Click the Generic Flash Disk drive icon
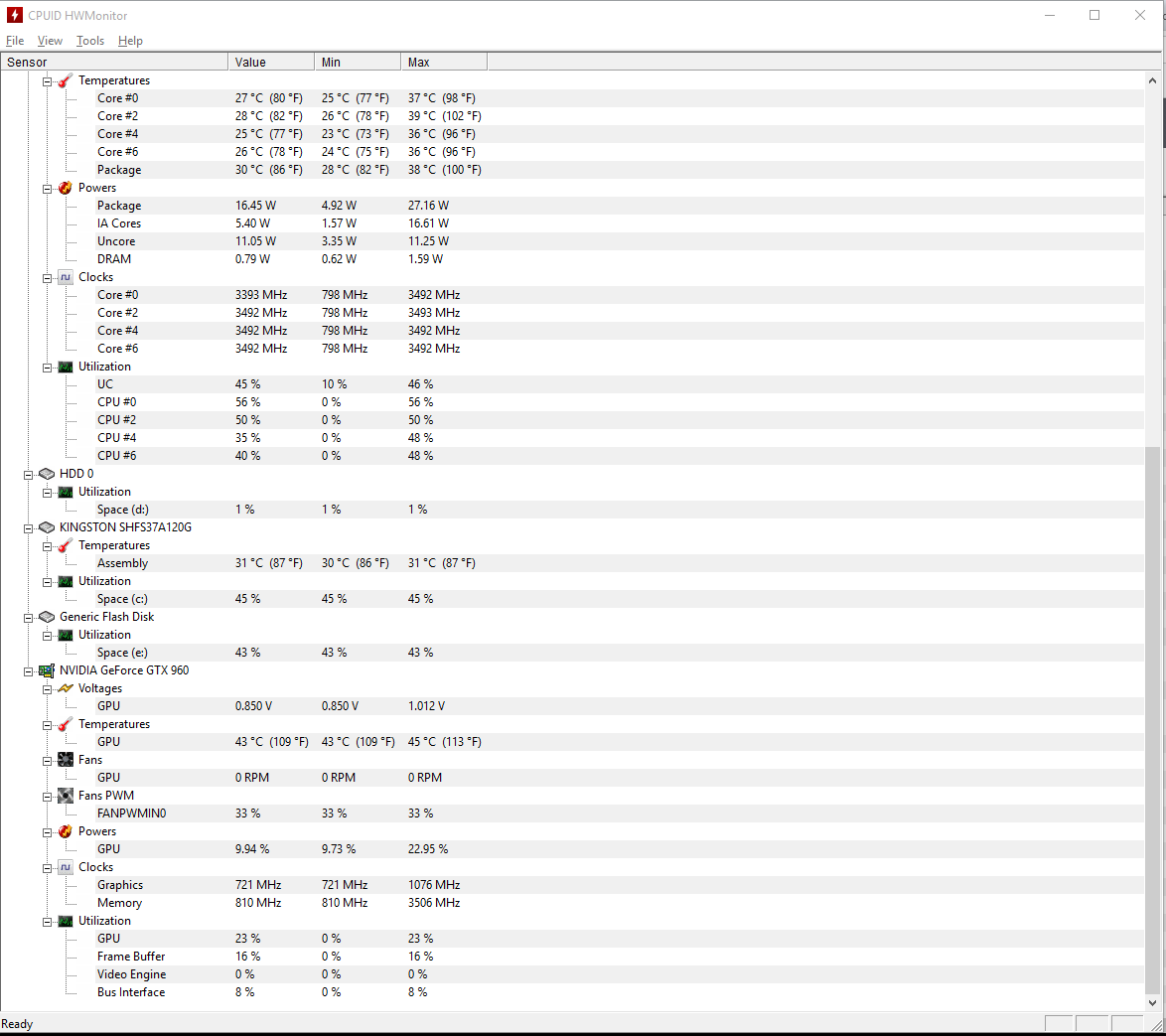The width and height of the screenshot is (1166, 1036). 46,617
